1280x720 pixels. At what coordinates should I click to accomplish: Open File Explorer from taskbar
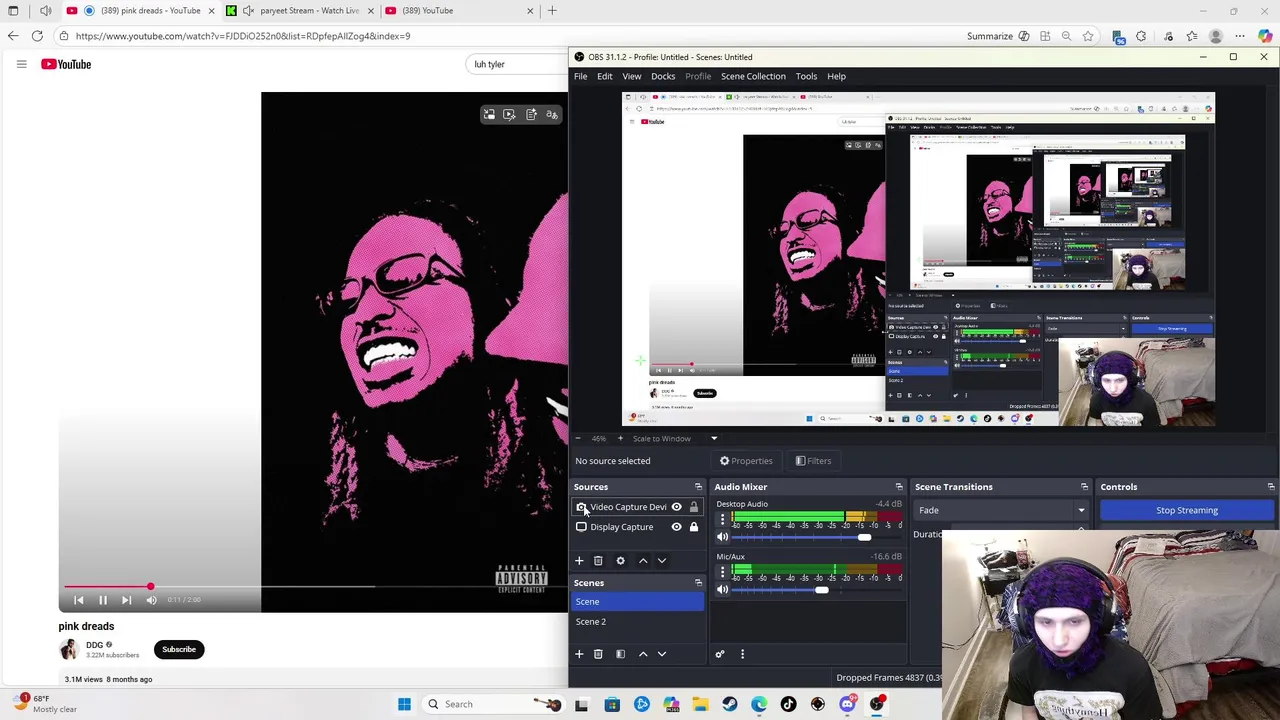tap(700, 704)
